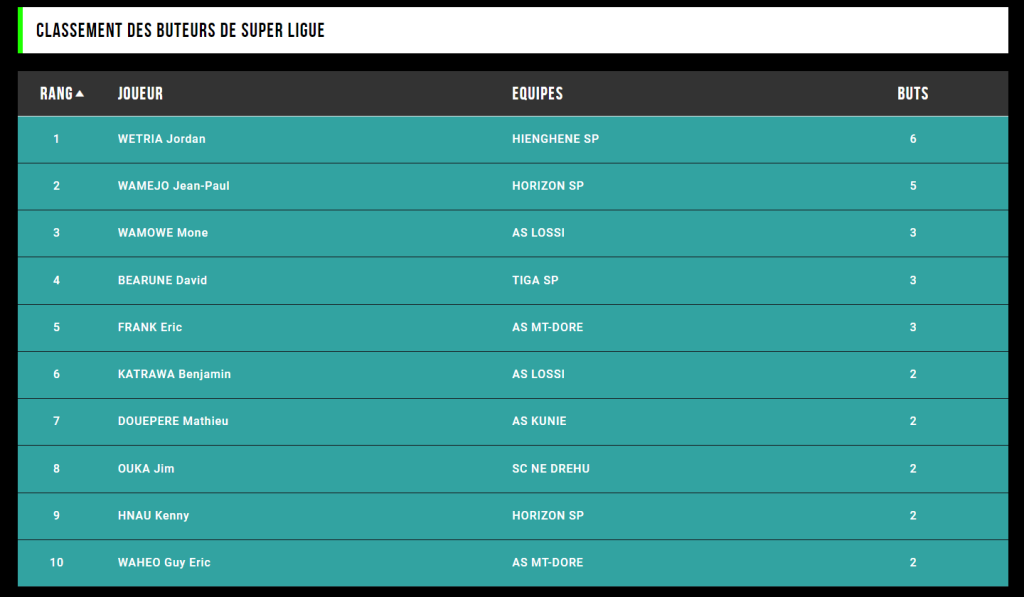The height and width of the screenshot is (597, 1024).
Task: Select player WAMEJO Jean-Paul
Action: 174,186
